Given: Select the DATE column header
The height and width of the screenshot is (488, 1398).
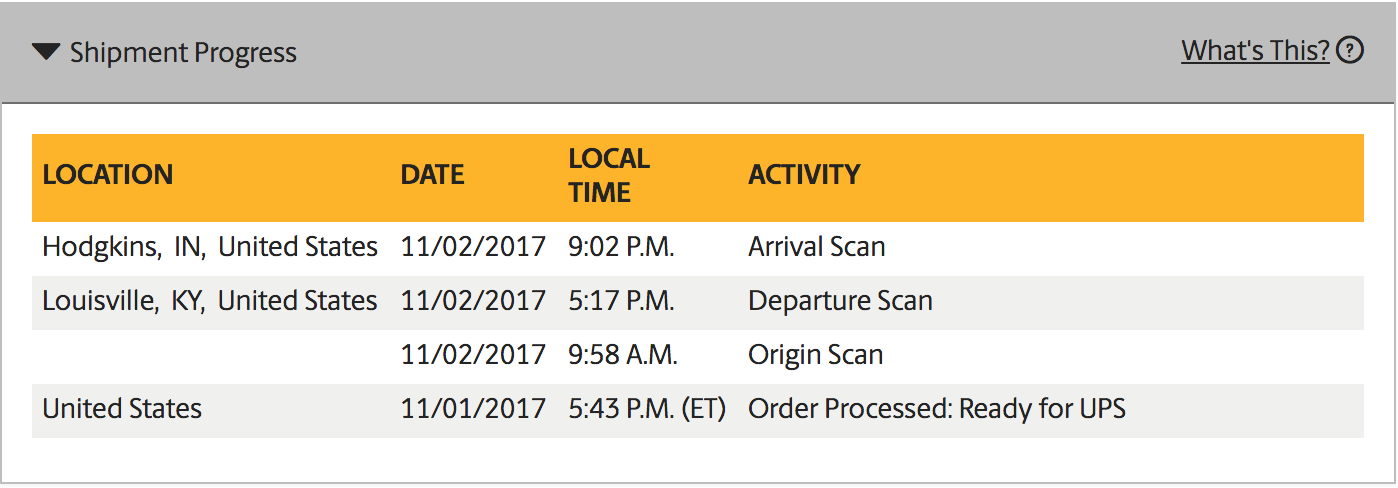Looking at the screenshot, I should [432, 174].
